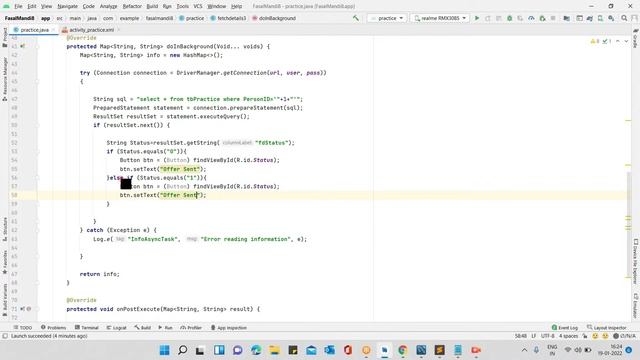This screenshot has height=360, width=640.
Task: Click UTF-8 encoding in status bar
Action: 547,336
